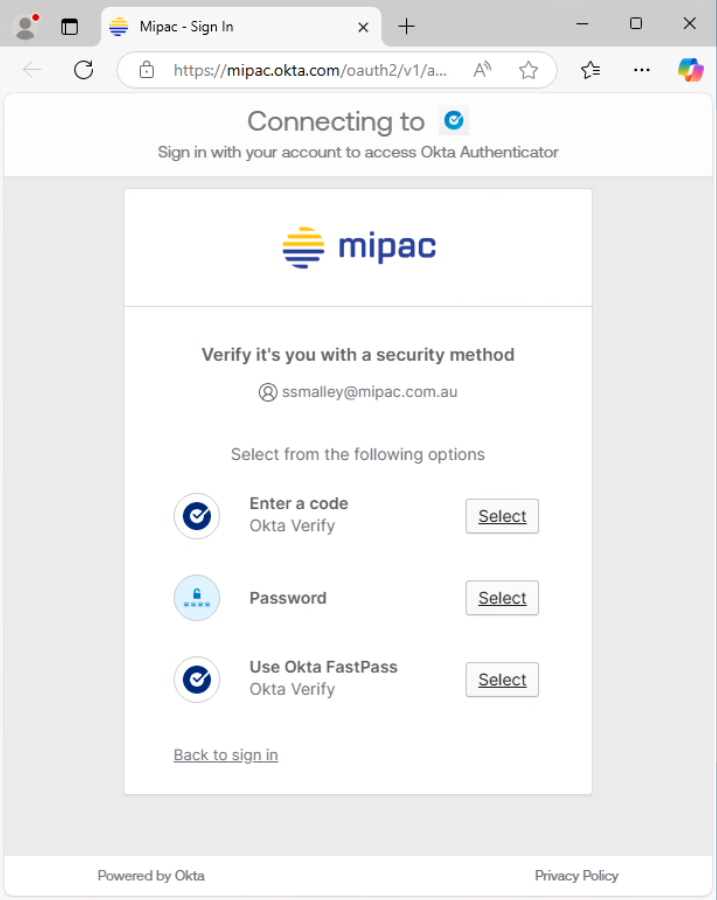Open the Favorites list icon
This screenshot has width=717, height=900.
click(591, 70)
